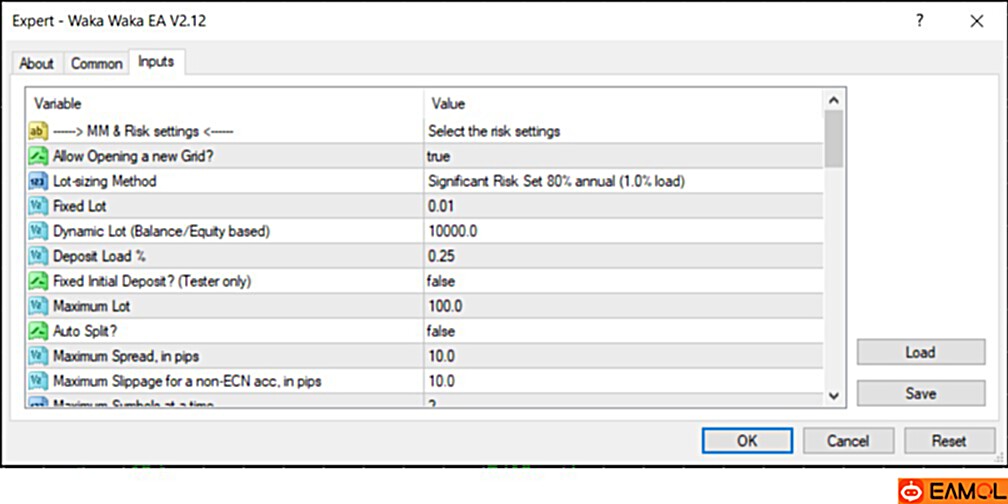Image resolution: width=1008 pixels, height=504 pixels.
Task: Click the double icon beside Fixed Lot
Action: [x=39, y=206]
